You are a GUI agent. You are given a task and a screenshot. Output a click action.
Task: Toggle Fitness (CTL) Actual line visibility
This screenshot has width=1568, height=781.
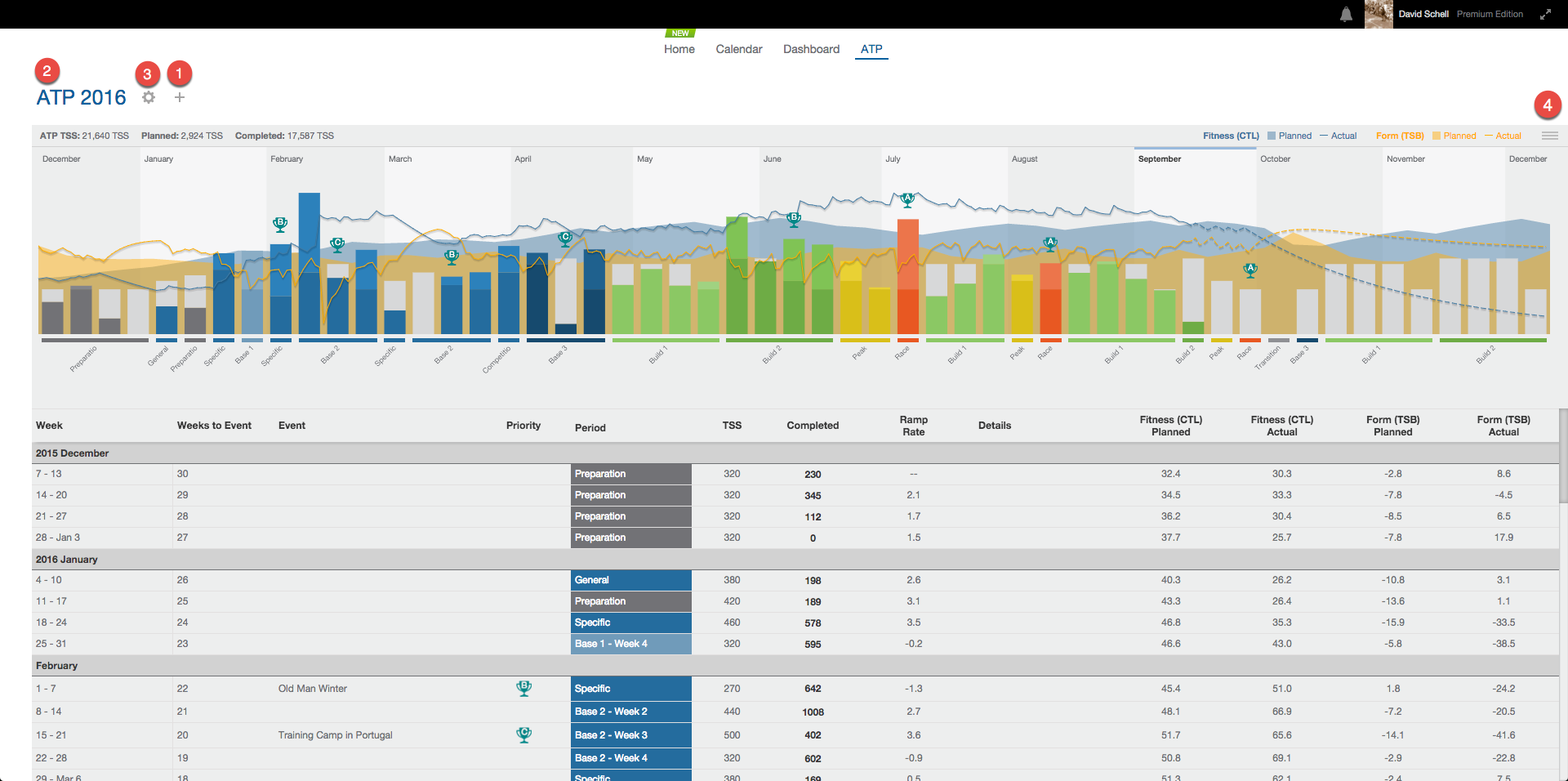point(1339,136)
